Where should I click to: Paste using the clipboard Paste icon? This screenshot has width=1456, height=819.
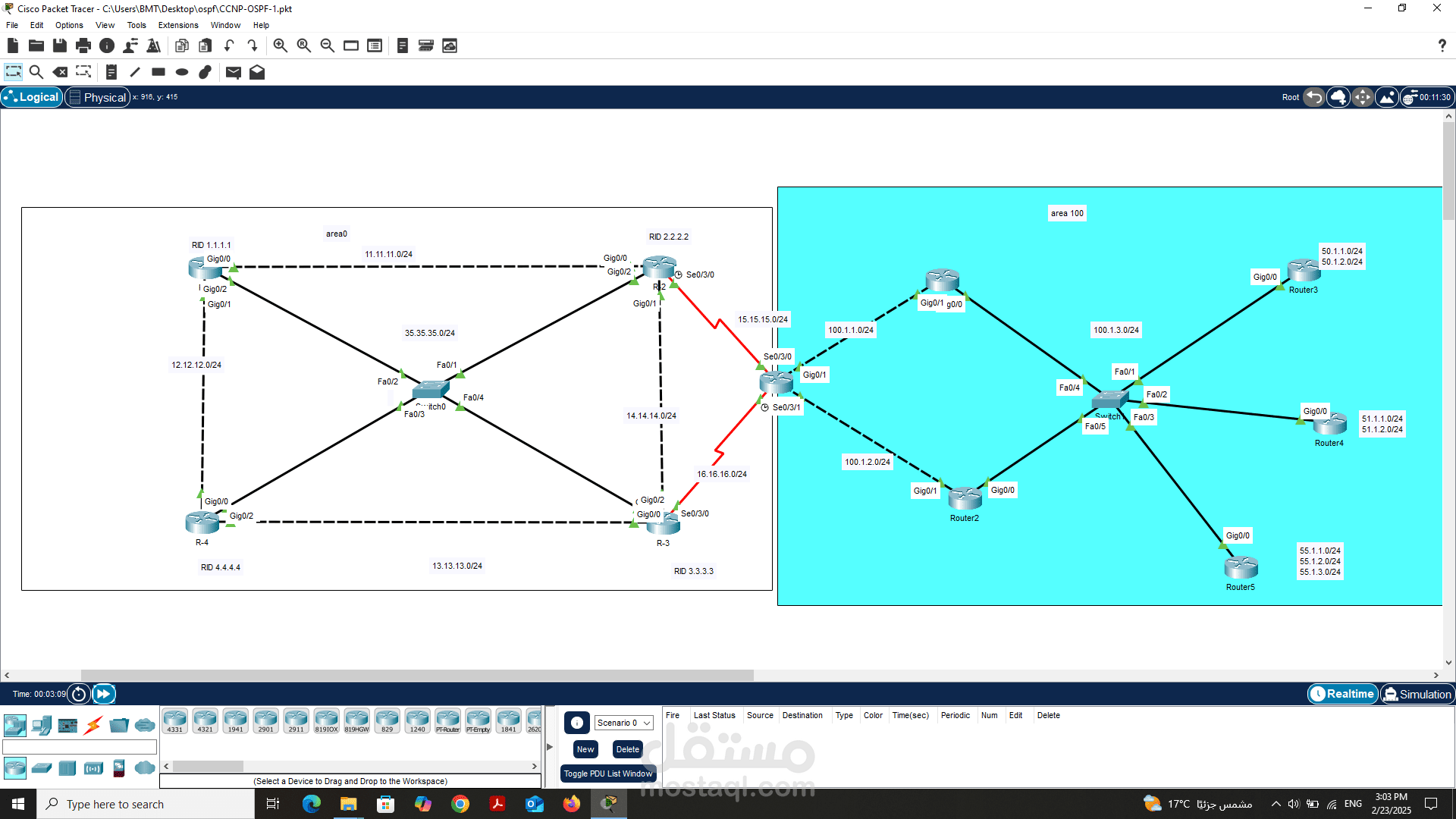[x=205, y=45]
